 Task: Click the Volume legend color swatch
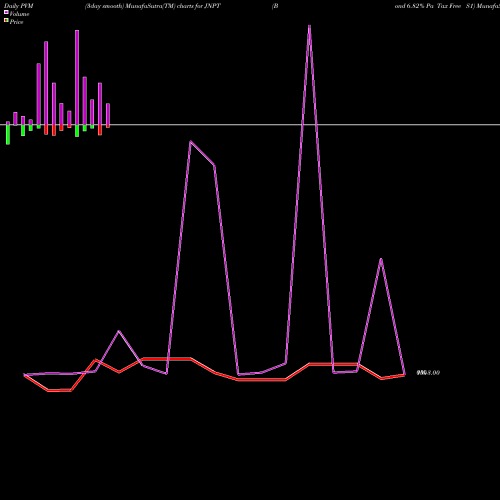[x=6, y=12]
